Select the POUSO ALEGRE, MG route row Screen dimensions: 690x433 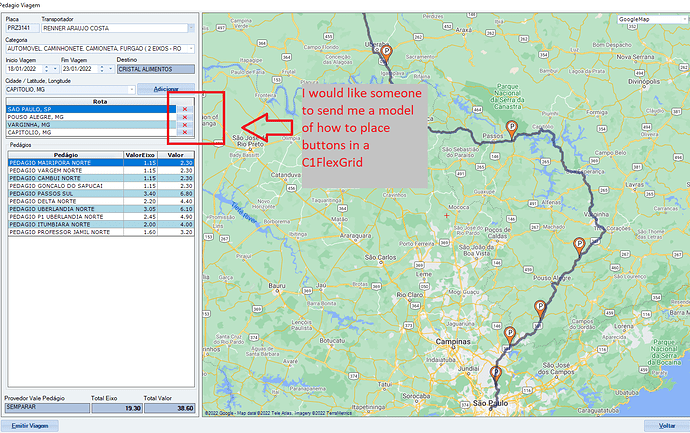(x=92, y=117)
